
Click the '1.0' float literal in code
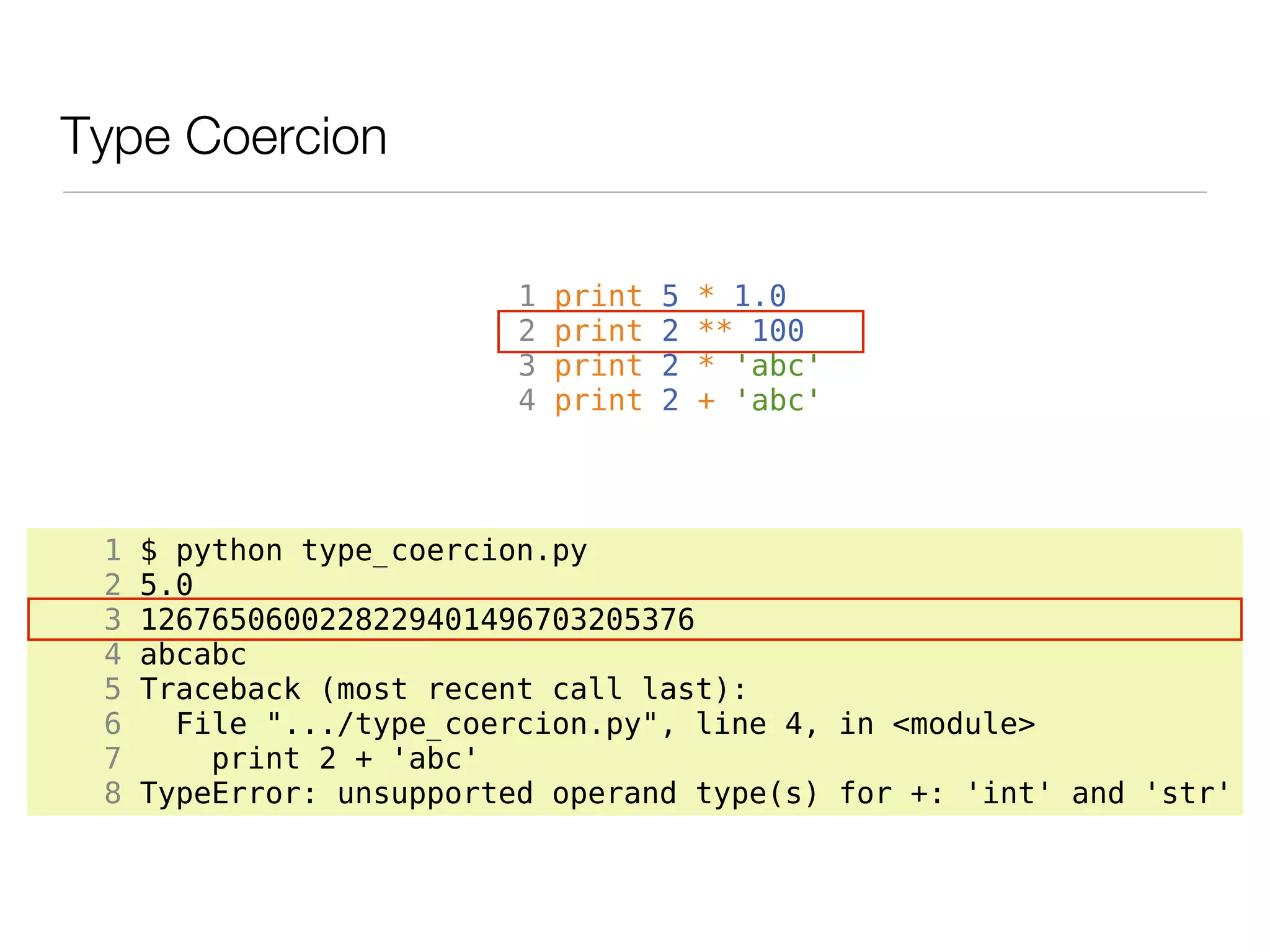[760, 296]
